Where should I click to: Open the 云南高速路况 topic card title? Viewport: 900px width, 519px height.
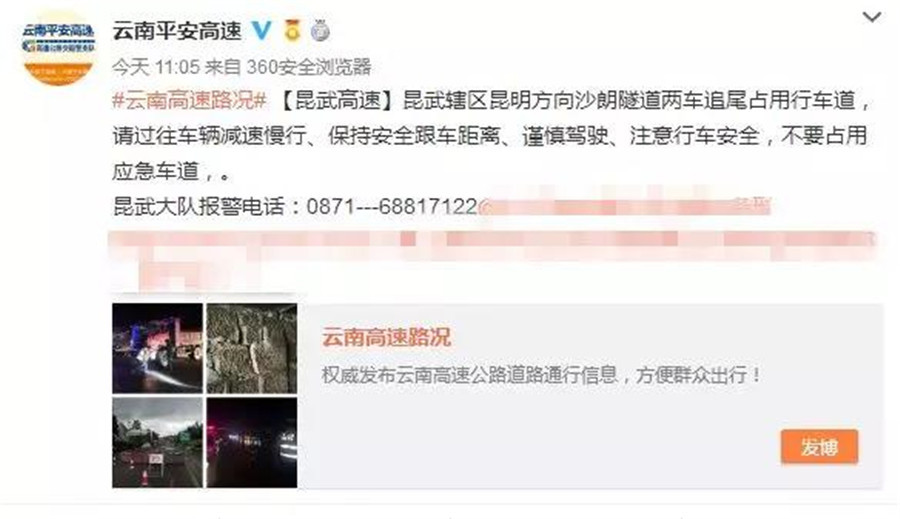point(386,338)
